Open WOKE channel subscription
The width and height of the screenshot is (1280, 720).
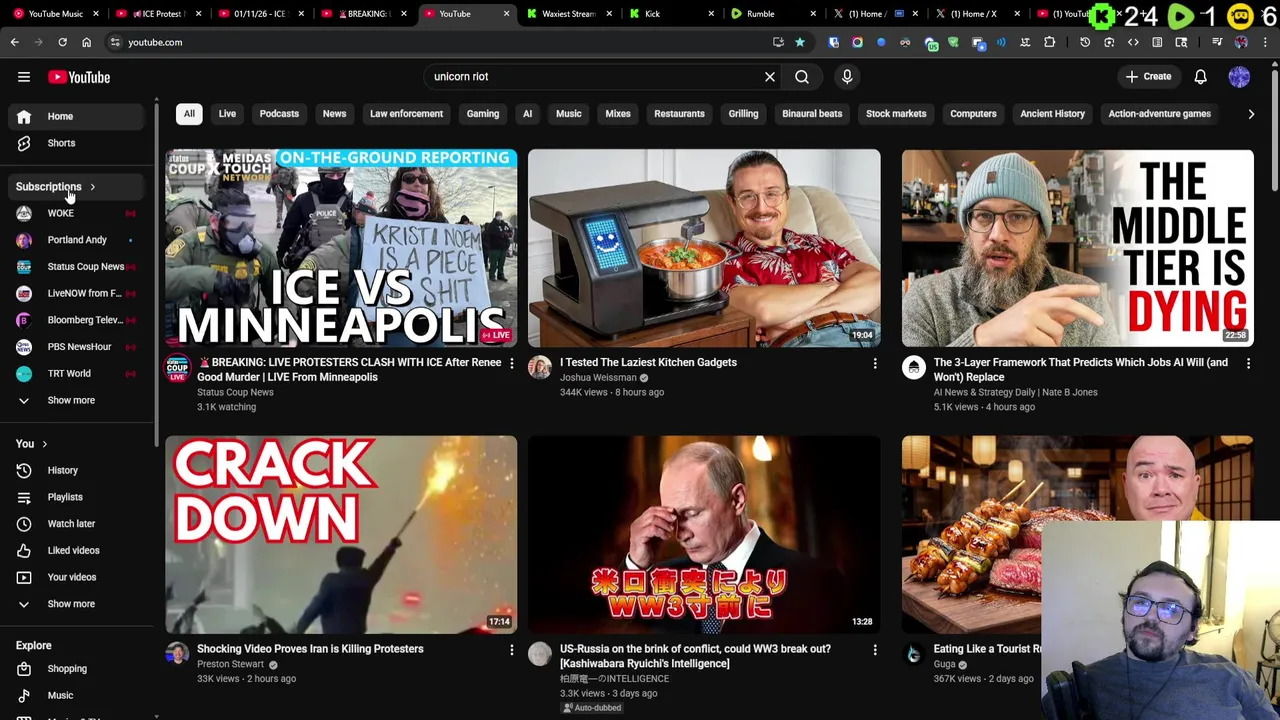pos(76,213)
